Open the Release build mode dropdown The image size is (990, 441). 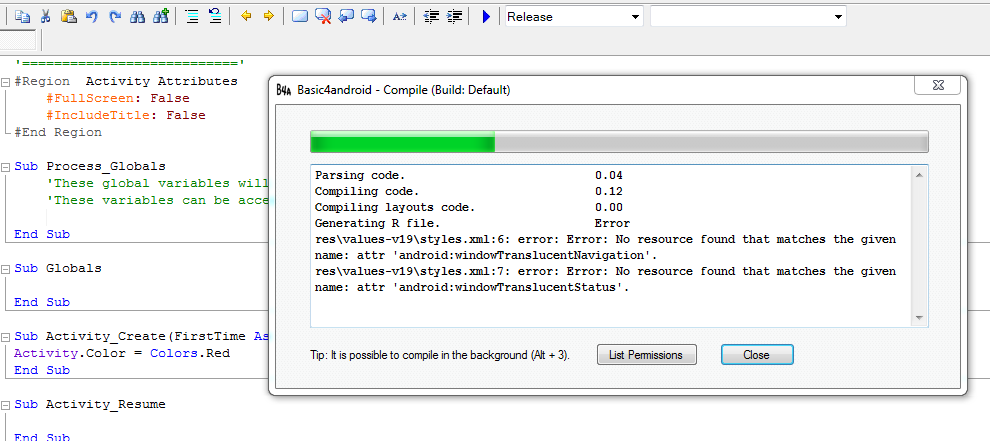click(573, 17)
